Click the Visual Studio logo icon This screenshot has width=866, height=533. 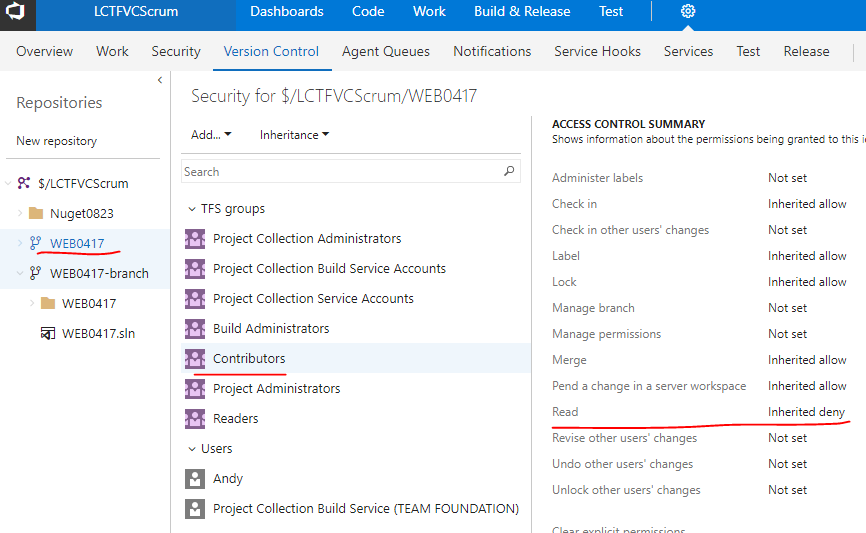[19, 12]
